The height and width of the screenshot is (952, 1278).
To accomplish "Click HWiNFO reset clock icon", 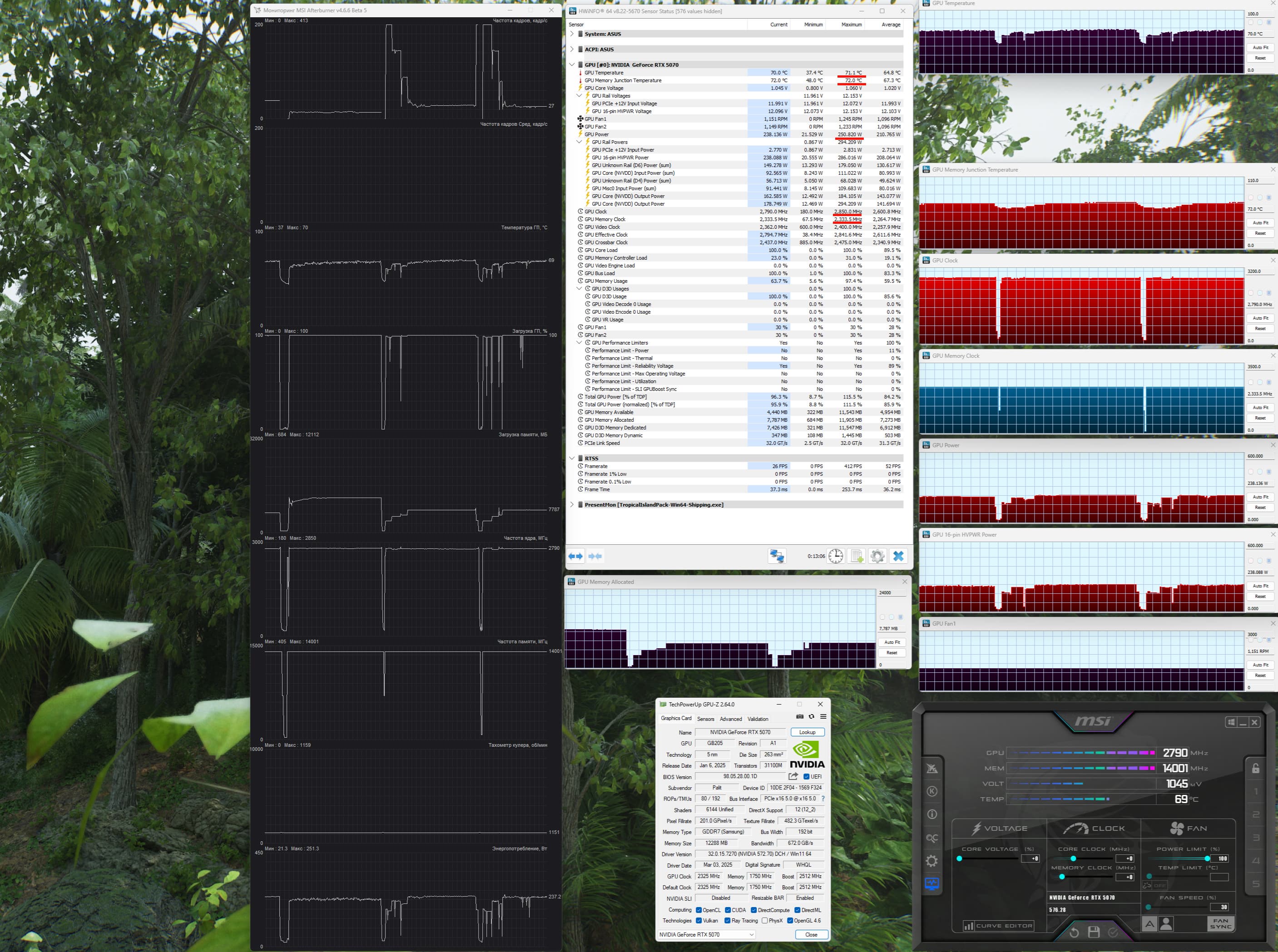I will point(835,556).
